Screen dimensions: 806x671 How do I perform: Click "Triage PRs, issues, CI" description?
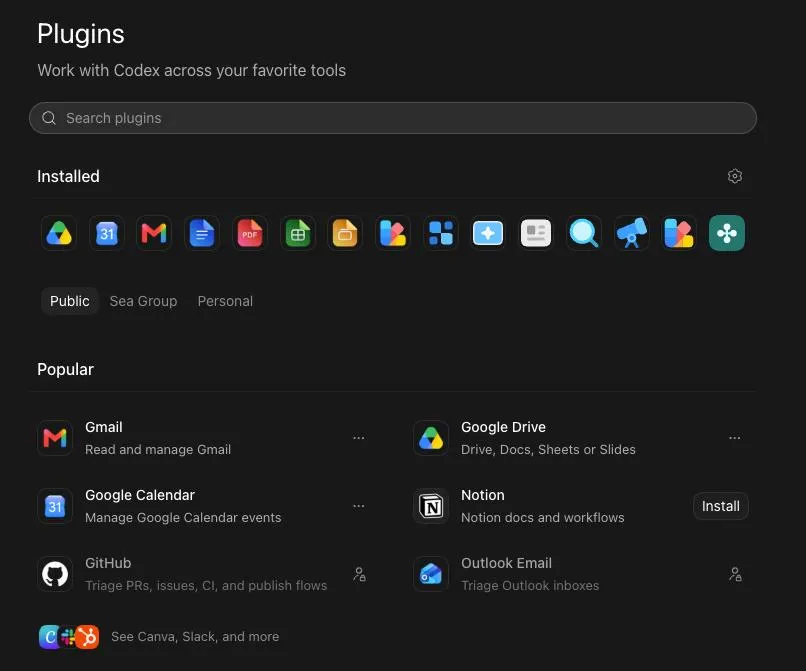[206, 586]
